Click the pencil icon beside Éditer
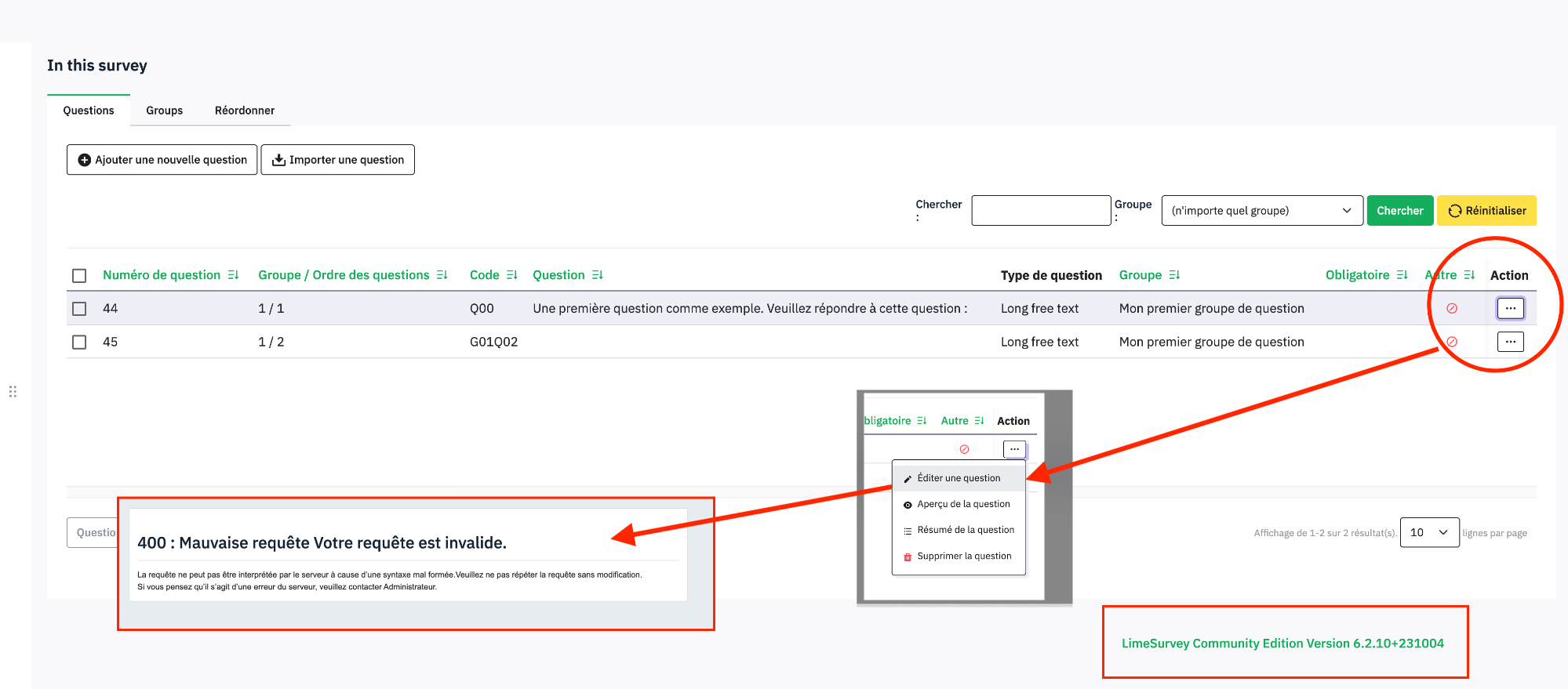1568x689 pixels. click(908, 479)
